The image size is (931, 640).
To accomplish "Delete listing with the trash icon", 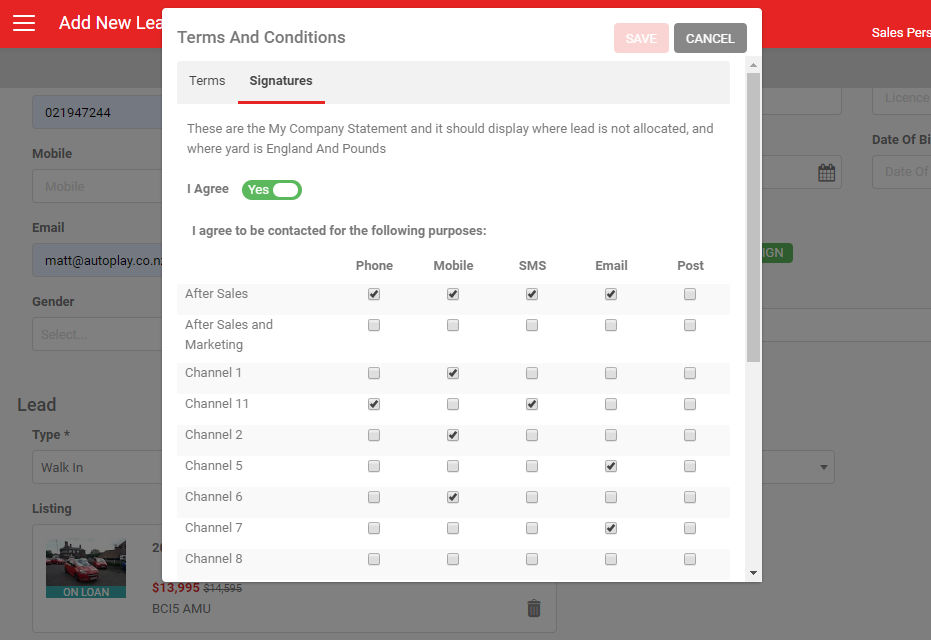I will [x=534, y=608].
